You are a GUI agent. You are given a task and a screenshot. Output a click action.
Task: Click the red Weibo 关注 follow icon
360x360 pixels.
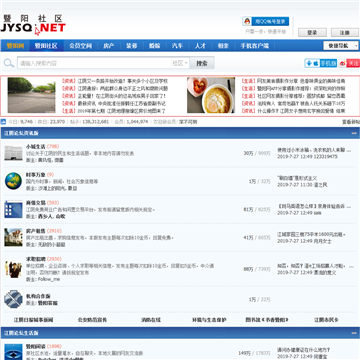349,63
